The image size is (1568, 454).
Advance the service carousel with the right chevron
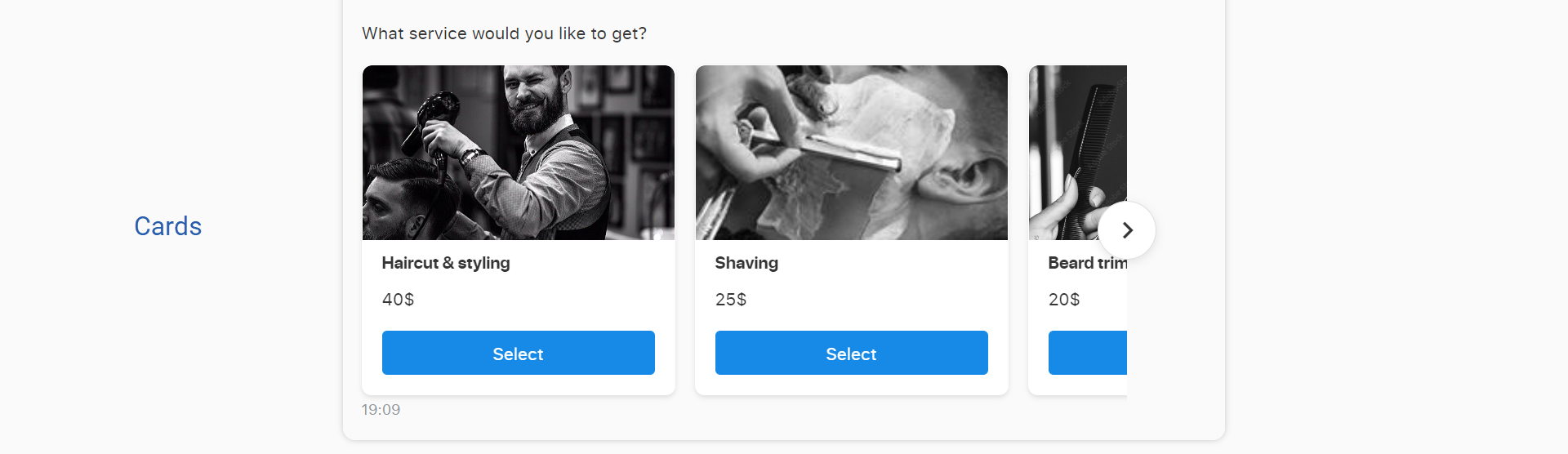1127,230
